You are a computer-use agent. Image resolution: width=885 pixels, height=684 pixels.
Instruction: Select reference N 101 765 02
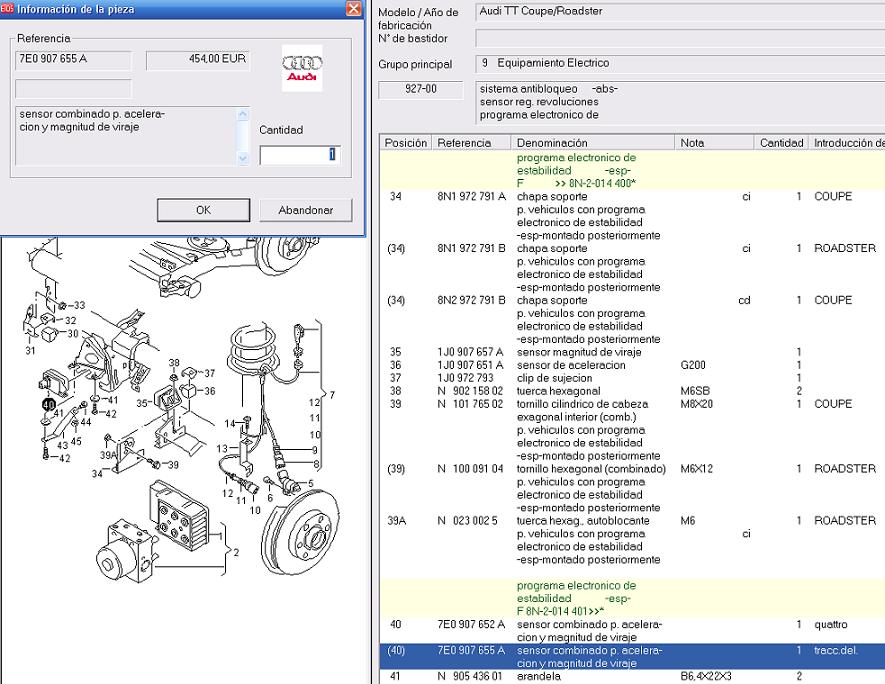tap(471, 404)
